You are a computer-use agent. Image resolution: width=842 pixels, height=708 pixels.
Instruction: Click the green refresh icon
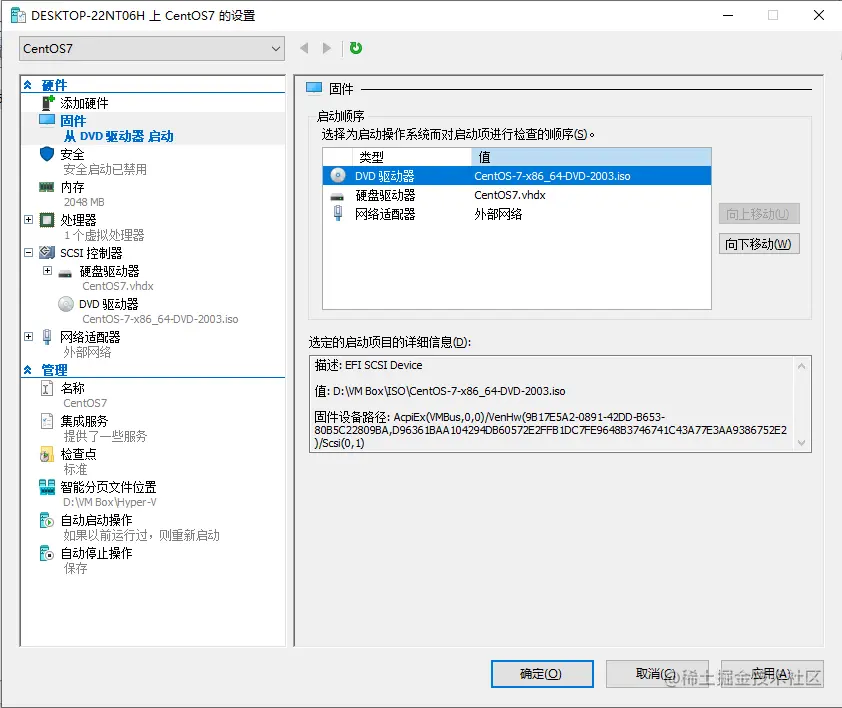357,47
